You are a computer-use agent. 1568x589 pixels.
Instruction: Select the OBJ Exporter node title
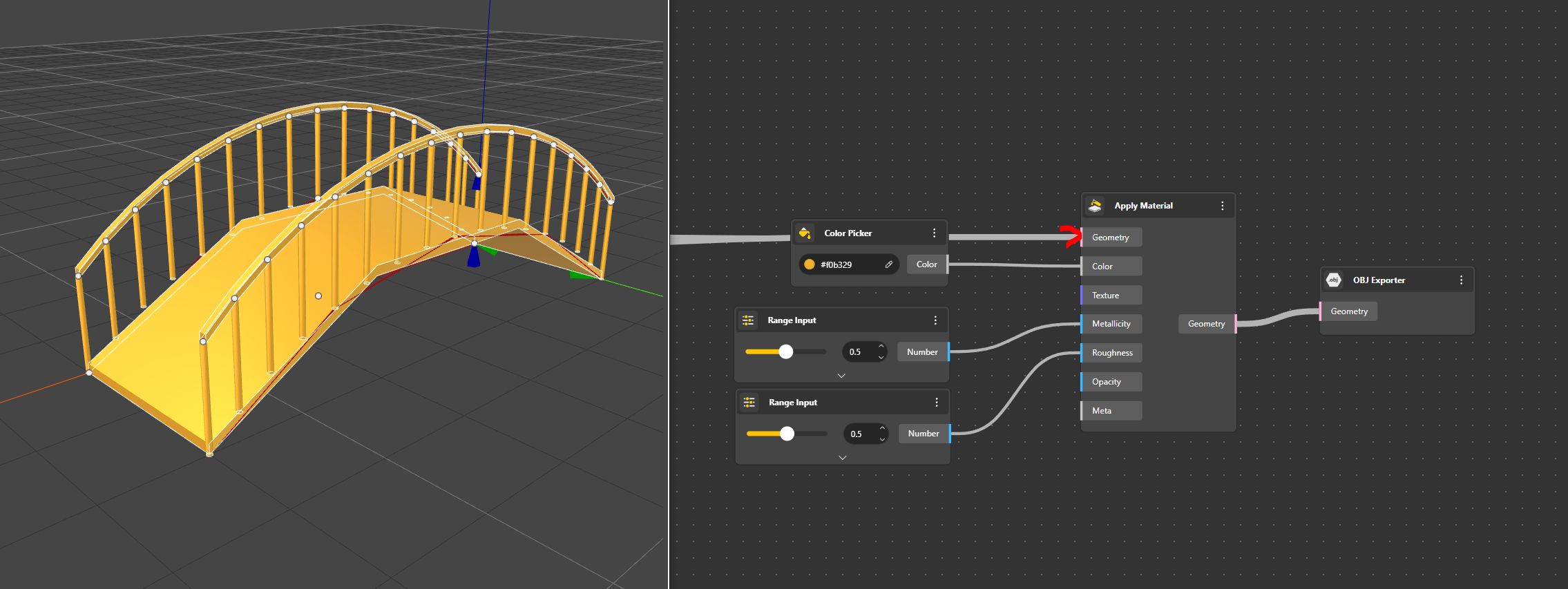click(1379, 280)
